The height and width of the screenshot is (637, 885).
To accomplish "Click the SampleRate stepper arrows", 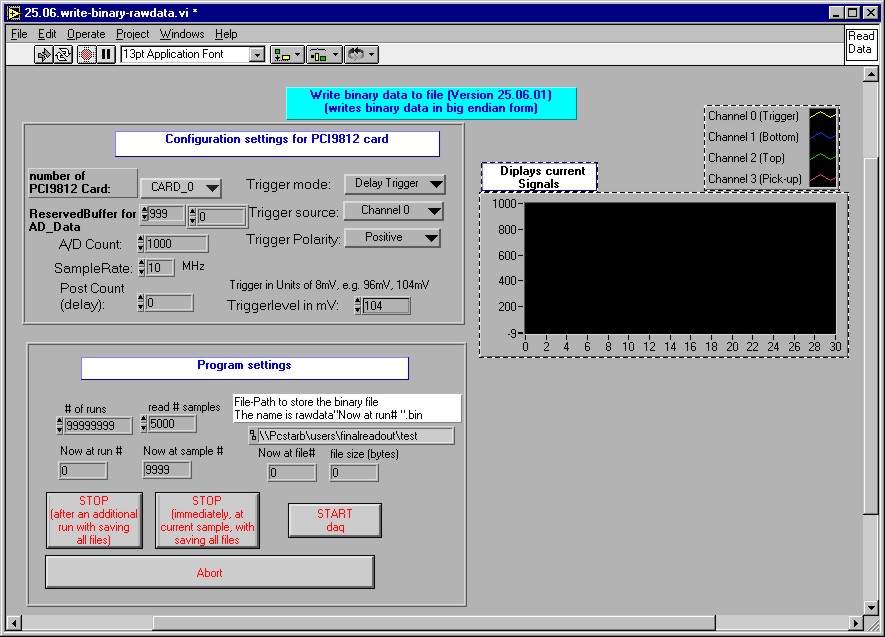I will (x=142, y=267).
